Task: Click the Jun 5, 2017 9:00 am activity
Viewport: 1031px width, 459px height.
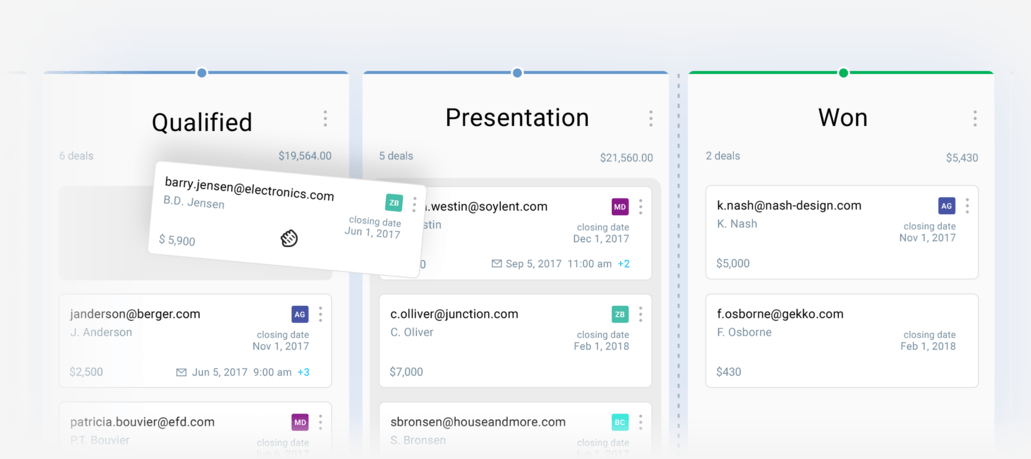Action: coord(241,372)
